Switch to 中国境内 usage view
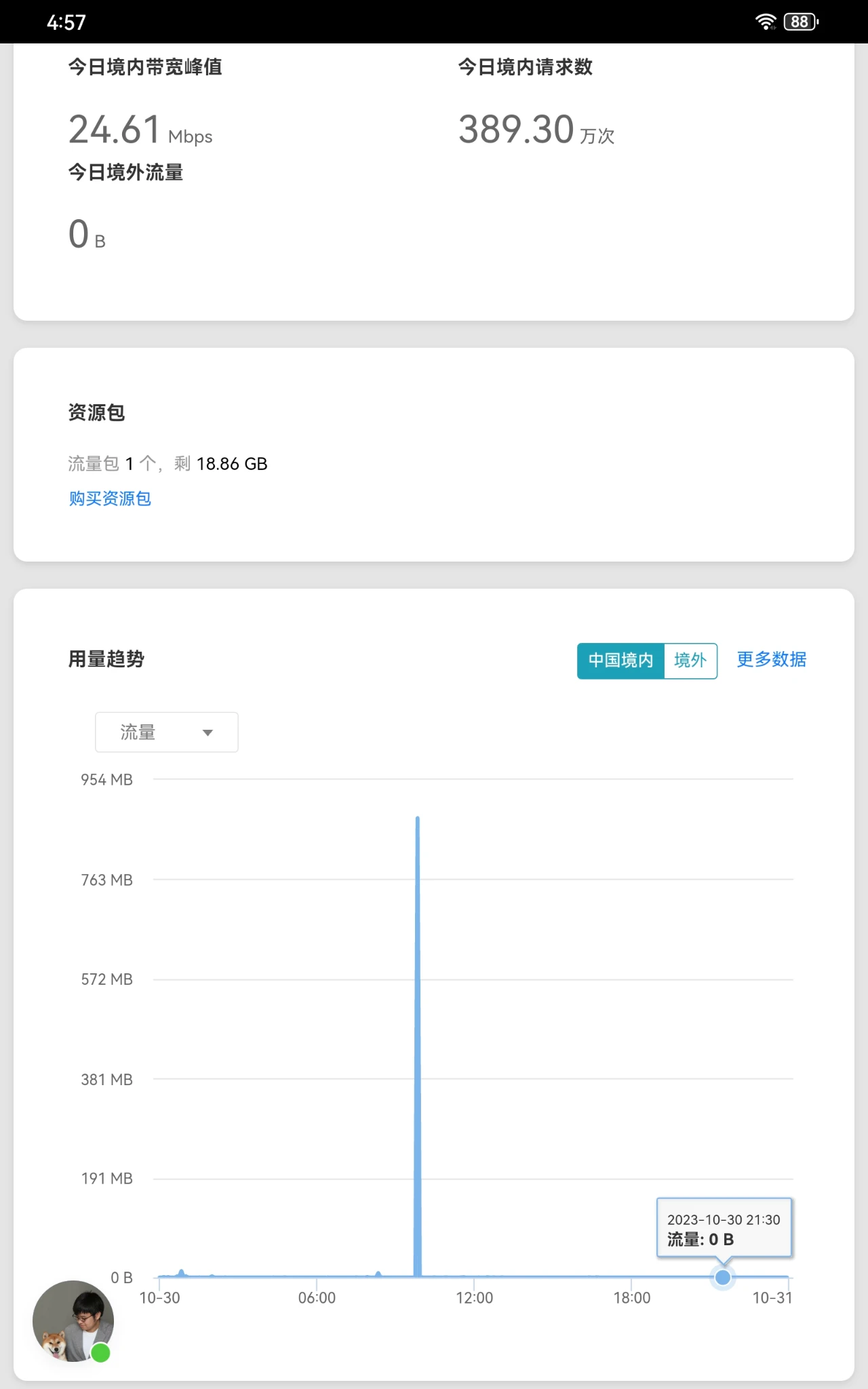This screenshot has width=868, height=1389. coord(620,660)
